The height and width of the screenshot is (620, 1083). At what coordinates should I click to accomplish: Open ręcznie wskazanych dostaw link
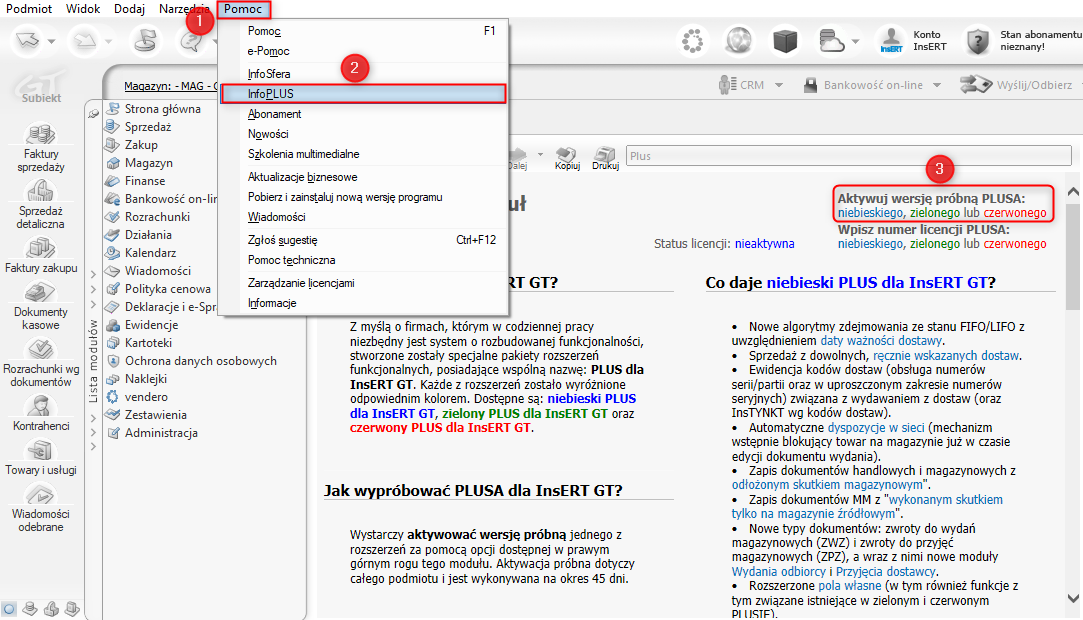[x=946, y=356]
